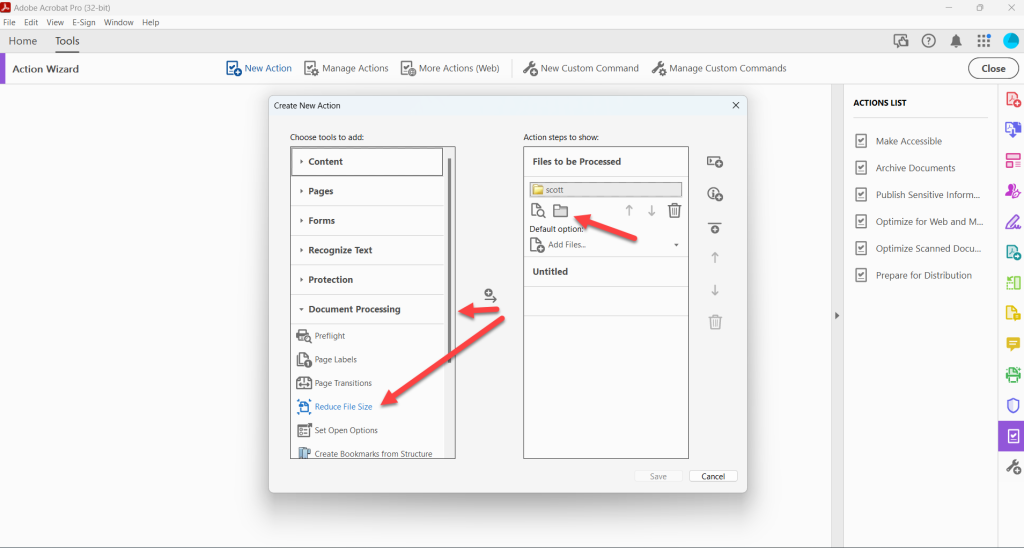
Task: Move the selected action step up
Action: click(715, 258)
